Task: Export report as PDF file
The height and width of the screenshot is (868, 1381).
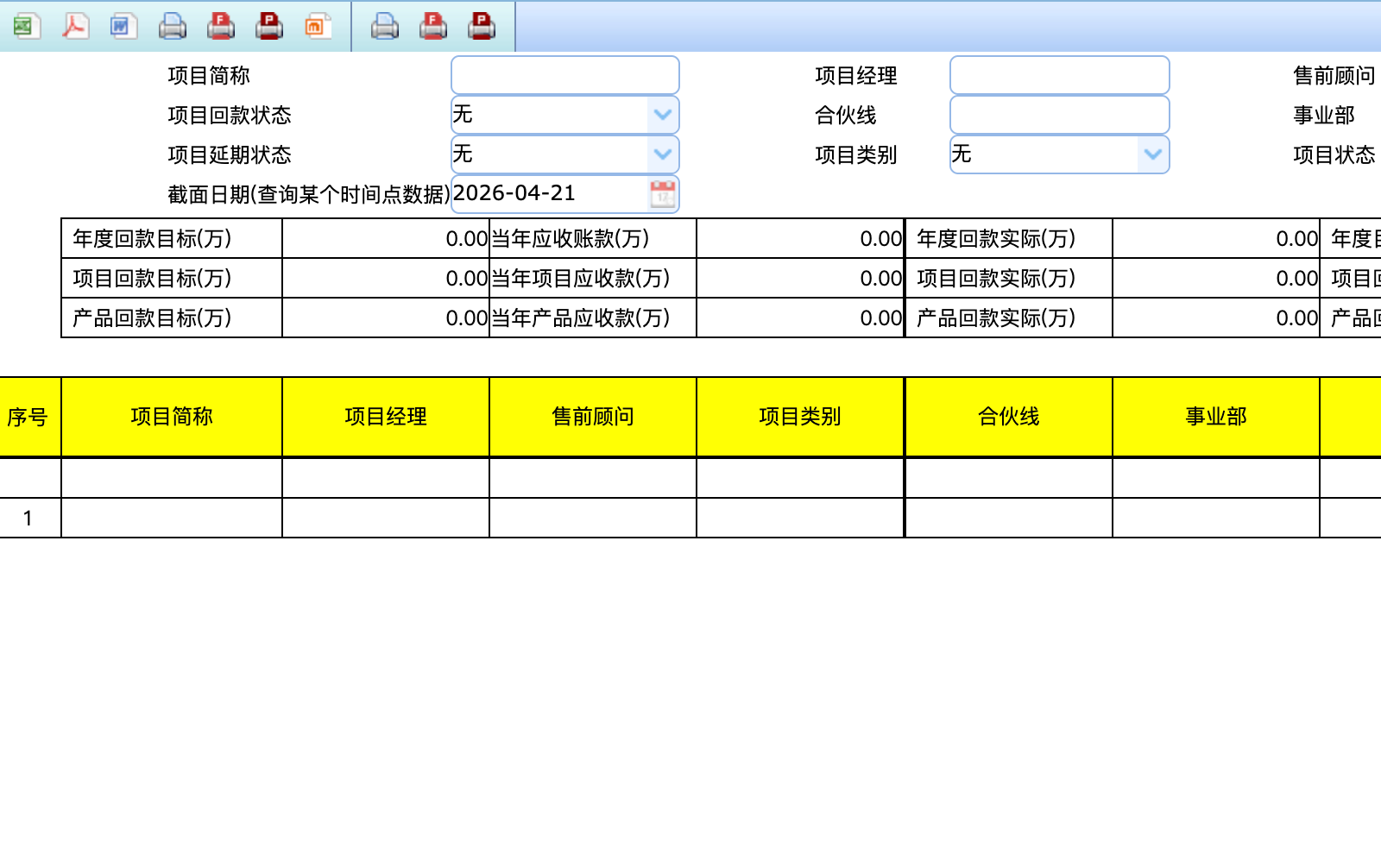Action: (x=75, y=27)
